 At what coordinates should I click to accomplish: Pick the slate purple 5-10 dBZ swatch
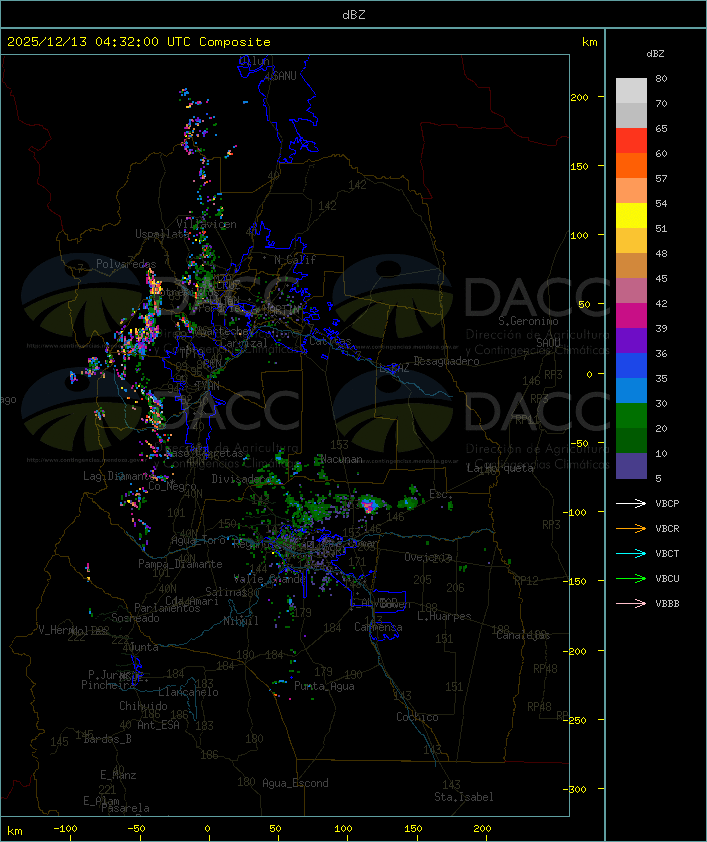coord(631,466)
